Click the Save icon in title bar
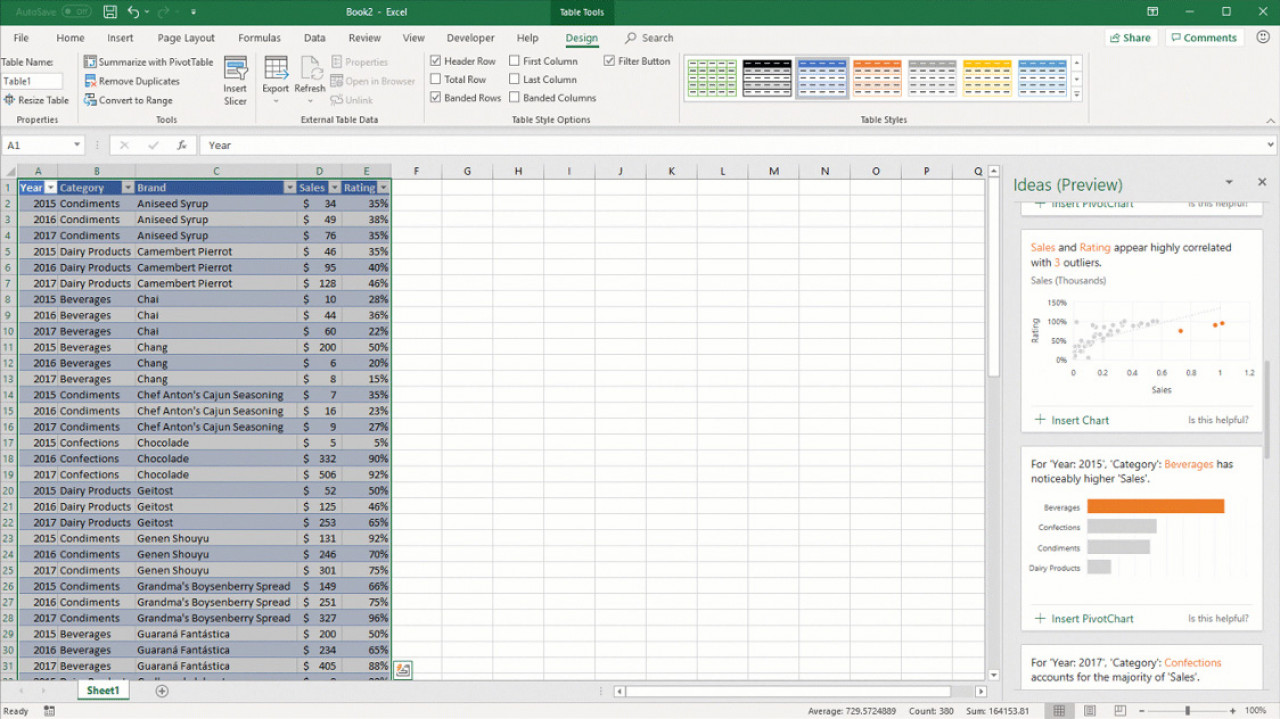 click(110, 12)
